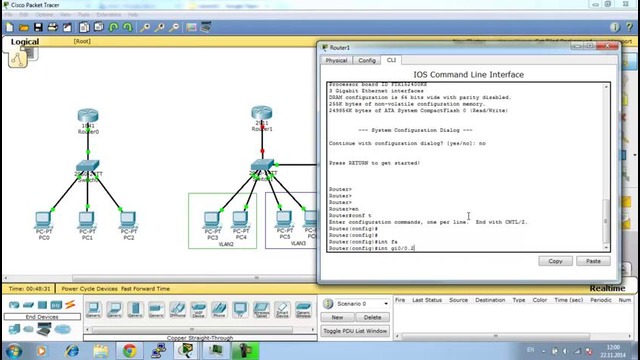Click the New scenario button
The height and width of the screenshot is (360, 640).
[337, 317]
